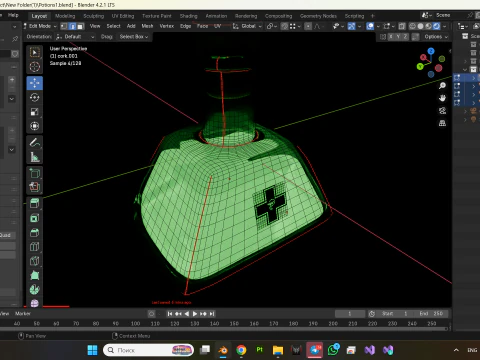This screenshot has height=360, width=480.
Task: Select the Measure tool
Action: [35, 157]
